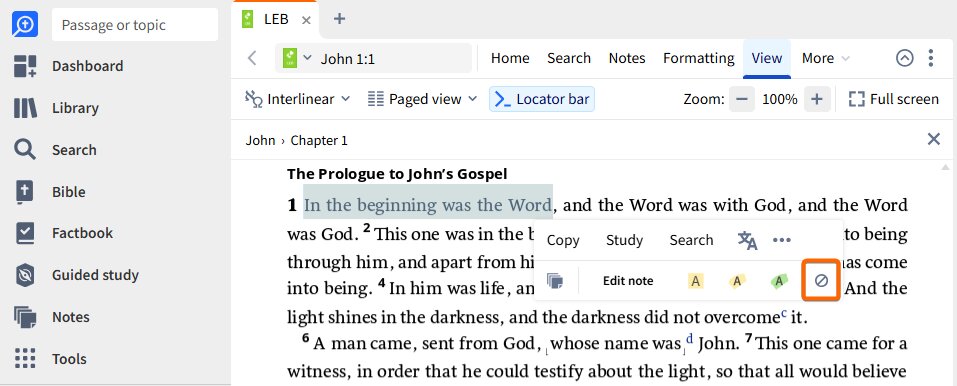Click the translate icon in popup
This screenshot has width=957, height=386.
(748, 241)
